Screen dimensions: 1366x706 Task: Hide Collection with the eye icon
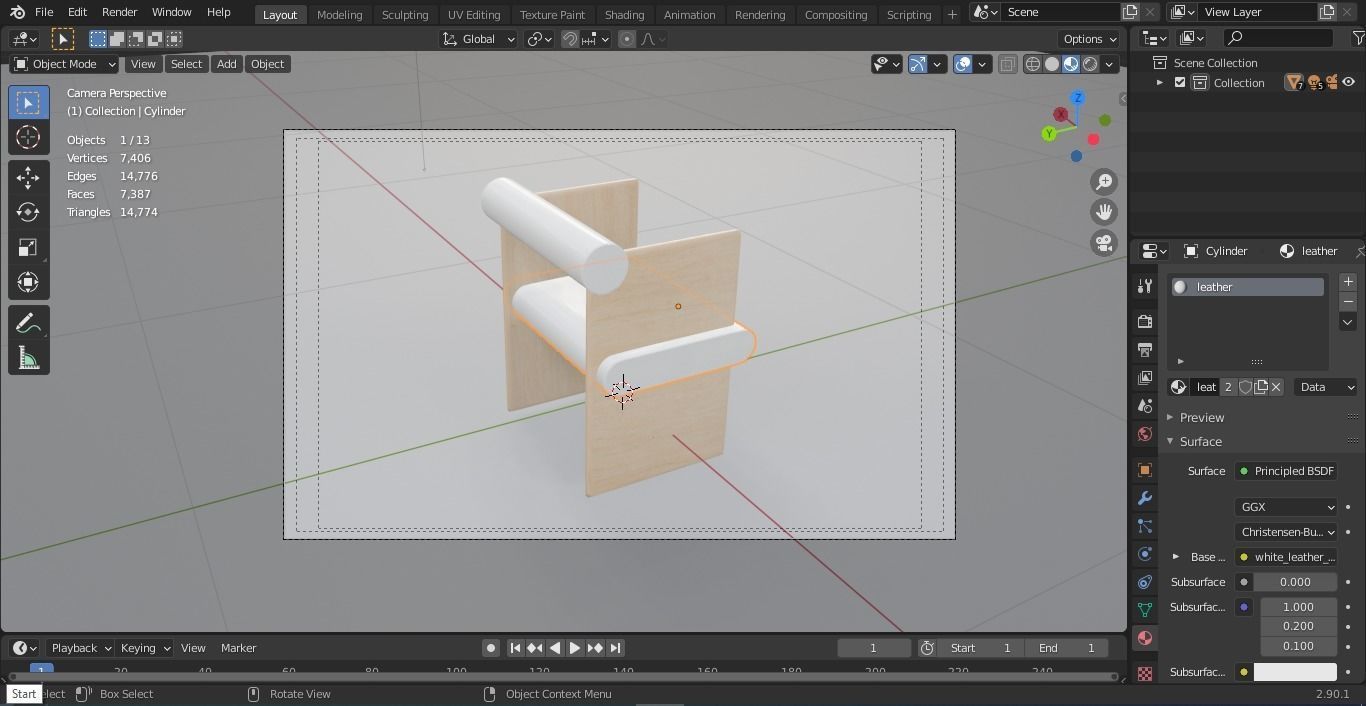point(1349,83)
